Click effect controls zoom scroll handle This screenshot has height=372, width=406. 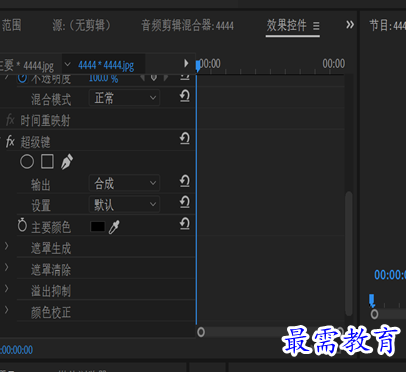(x=201, y=332)
